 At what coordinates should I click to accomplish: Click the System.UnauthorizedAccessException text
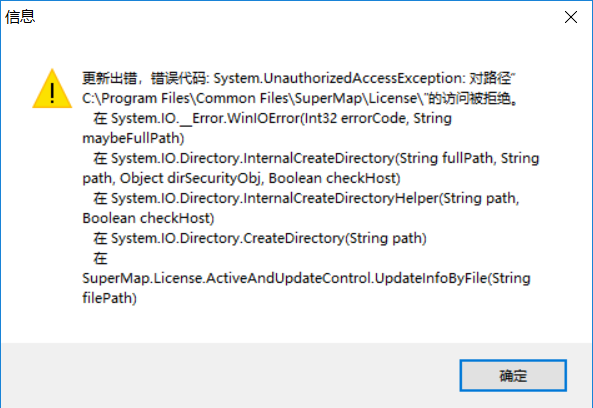pos(337,78)
